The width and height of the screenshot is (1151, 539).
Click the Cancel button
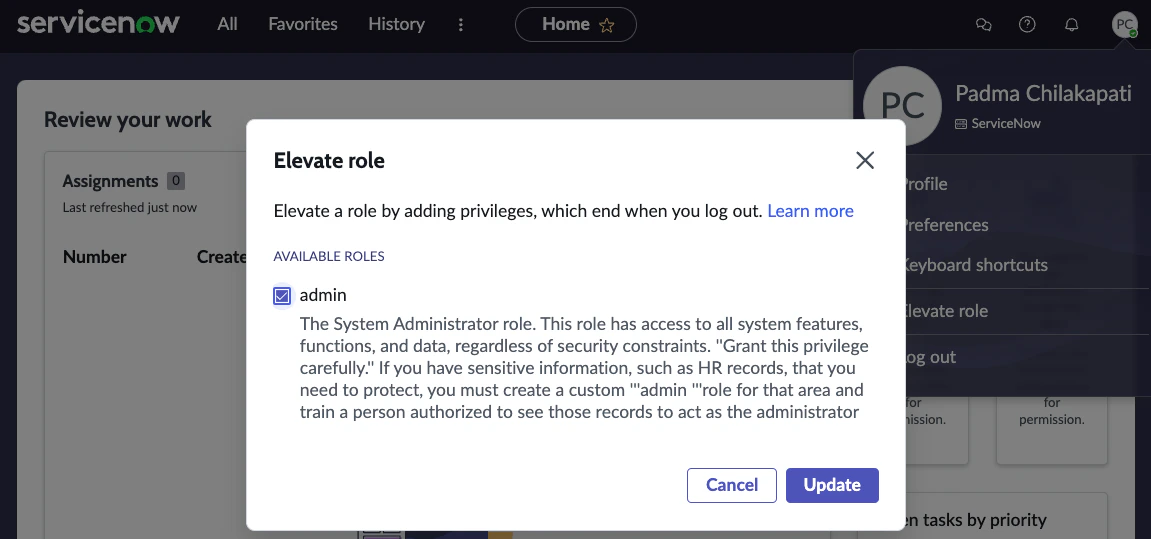(732, 485)
